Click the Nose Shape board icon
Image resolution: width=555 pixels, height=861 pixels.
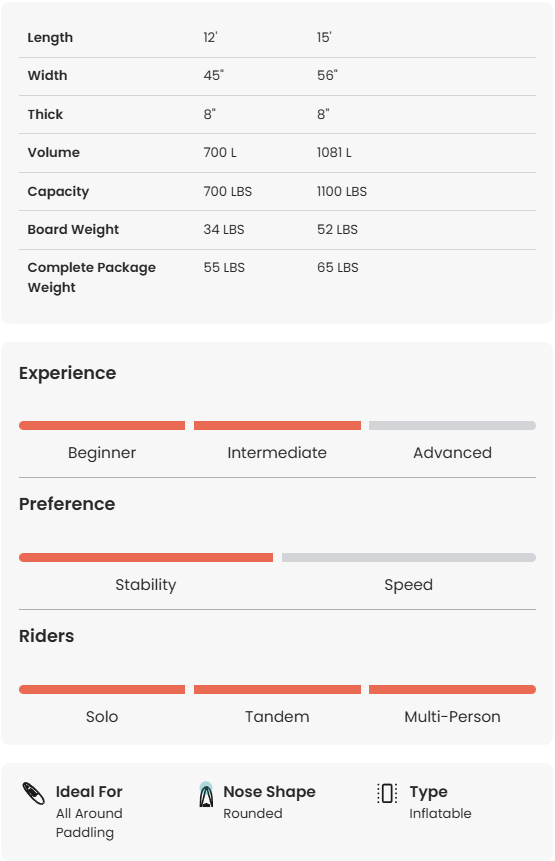coord(206,795)
